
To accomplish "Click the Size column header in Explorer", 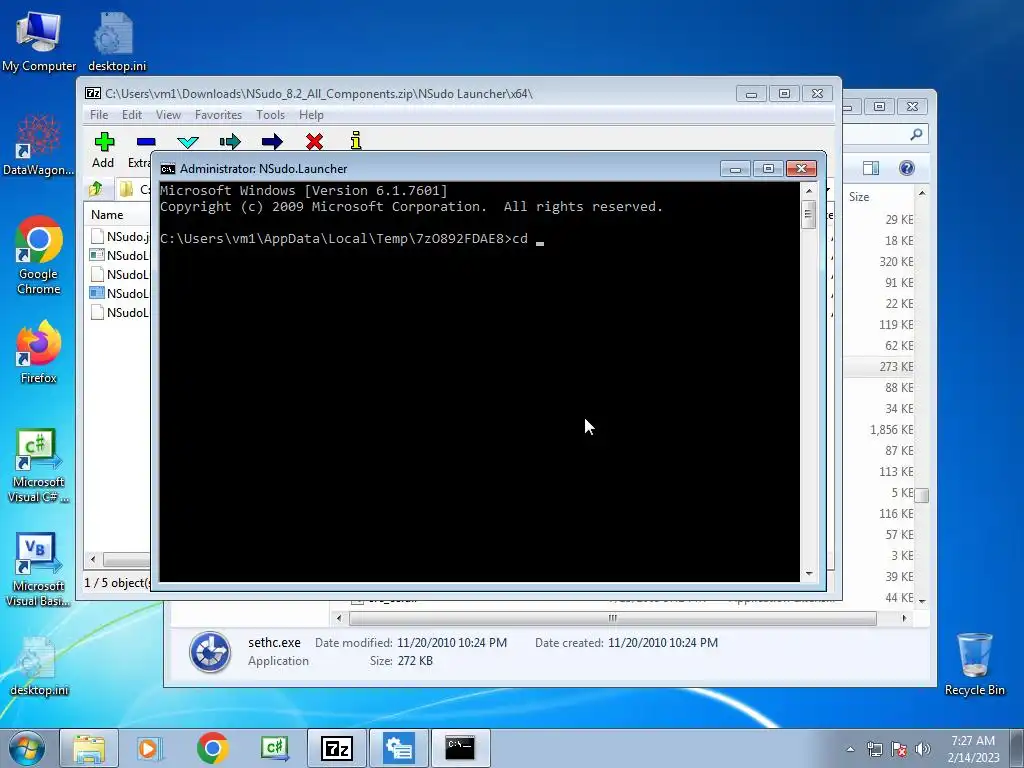I will tap(859, 197).
